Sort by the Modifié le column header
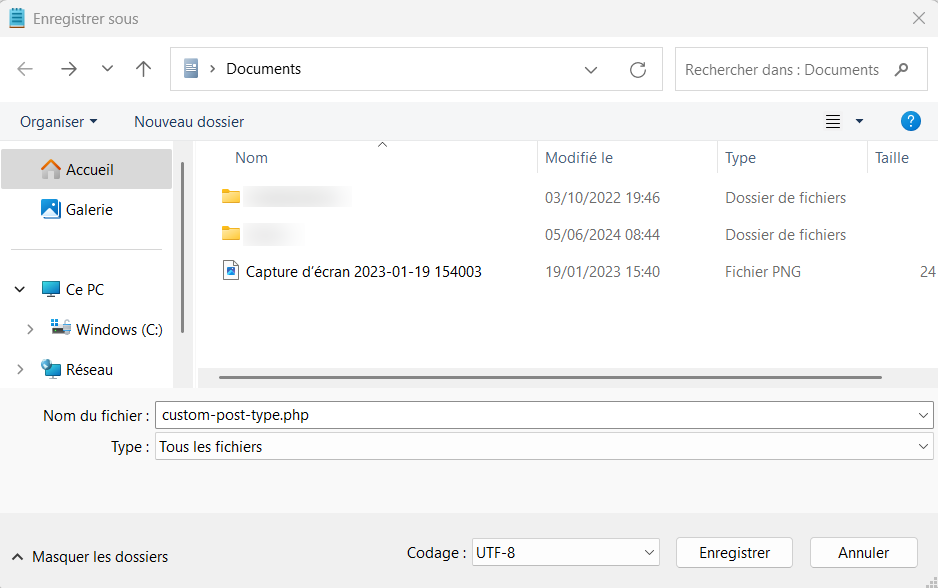Image resolution: width=938 pixels, height=588 pixels. click(578, 157)
